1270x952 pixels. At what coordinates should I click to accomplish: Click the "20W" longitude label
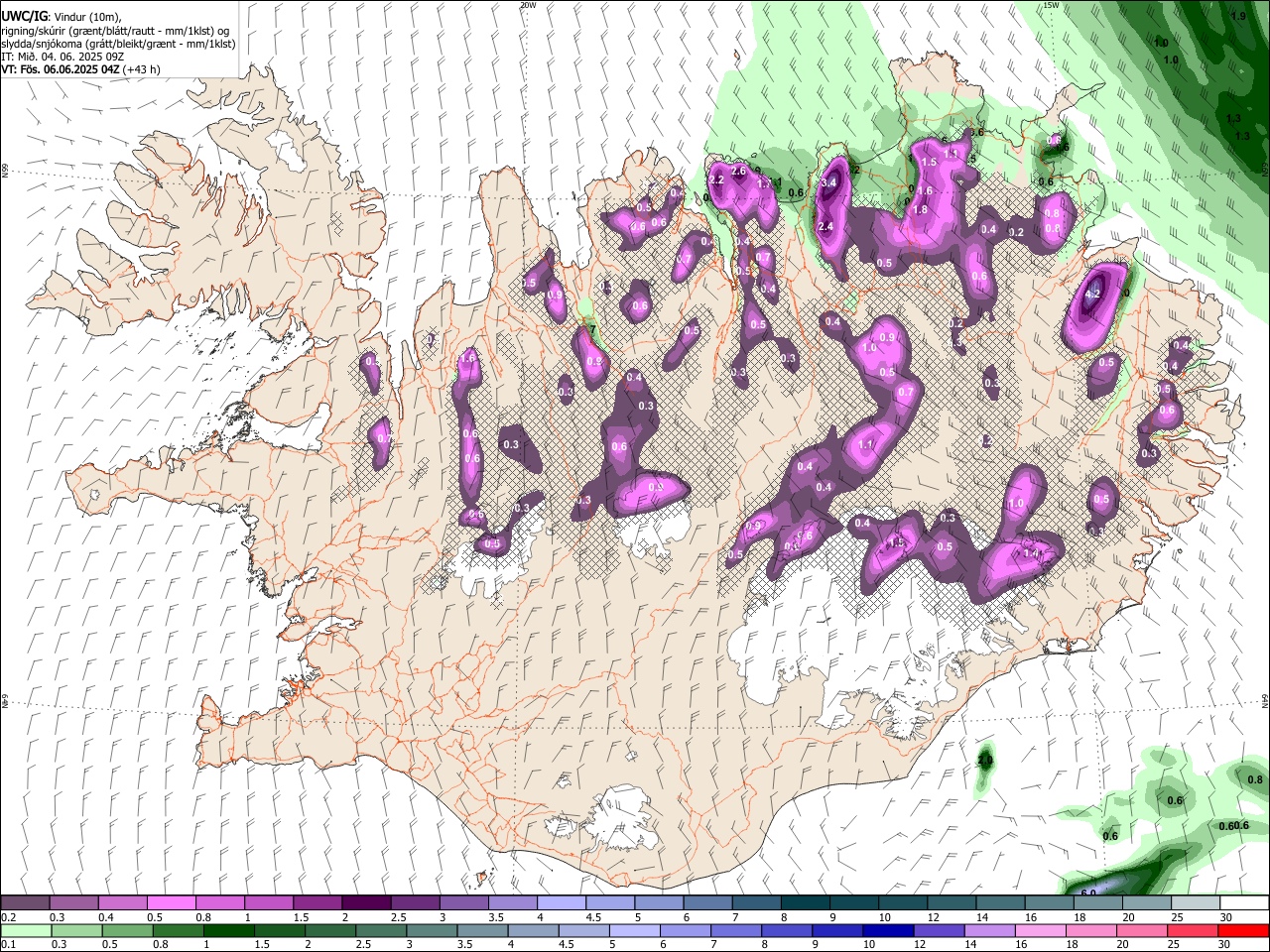coord(528,5)
